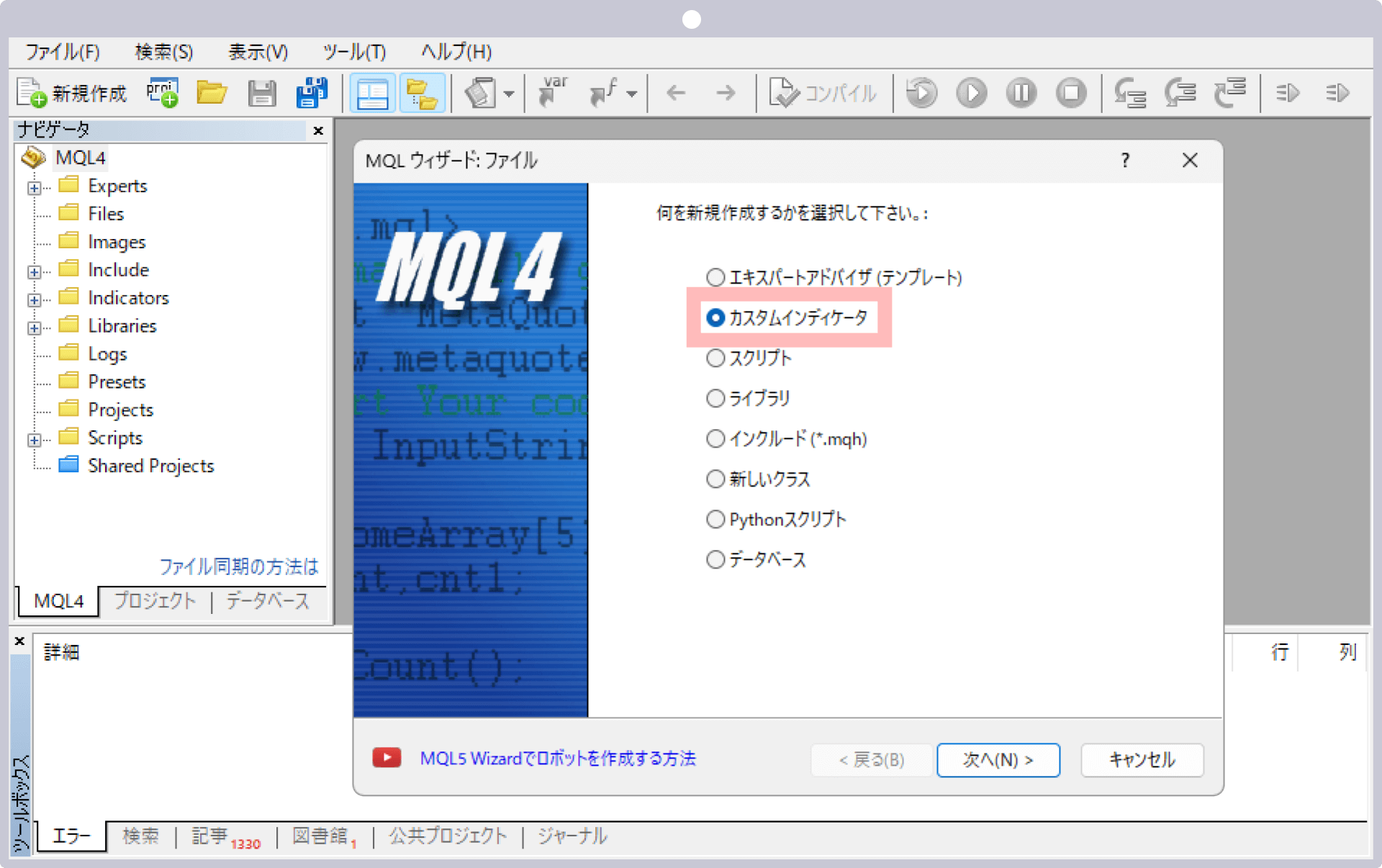Screen dimensions: 1382x868
Task: Click the forward arrow navigation icon
Action: click(726, 93)
